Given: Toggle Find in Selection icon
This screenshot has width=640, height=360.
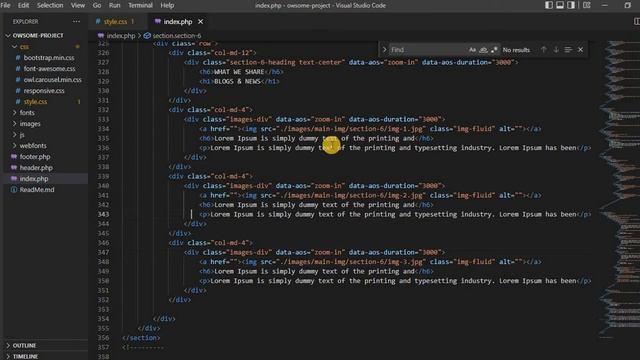Looking at the screenshot, I should coord(568,50).
